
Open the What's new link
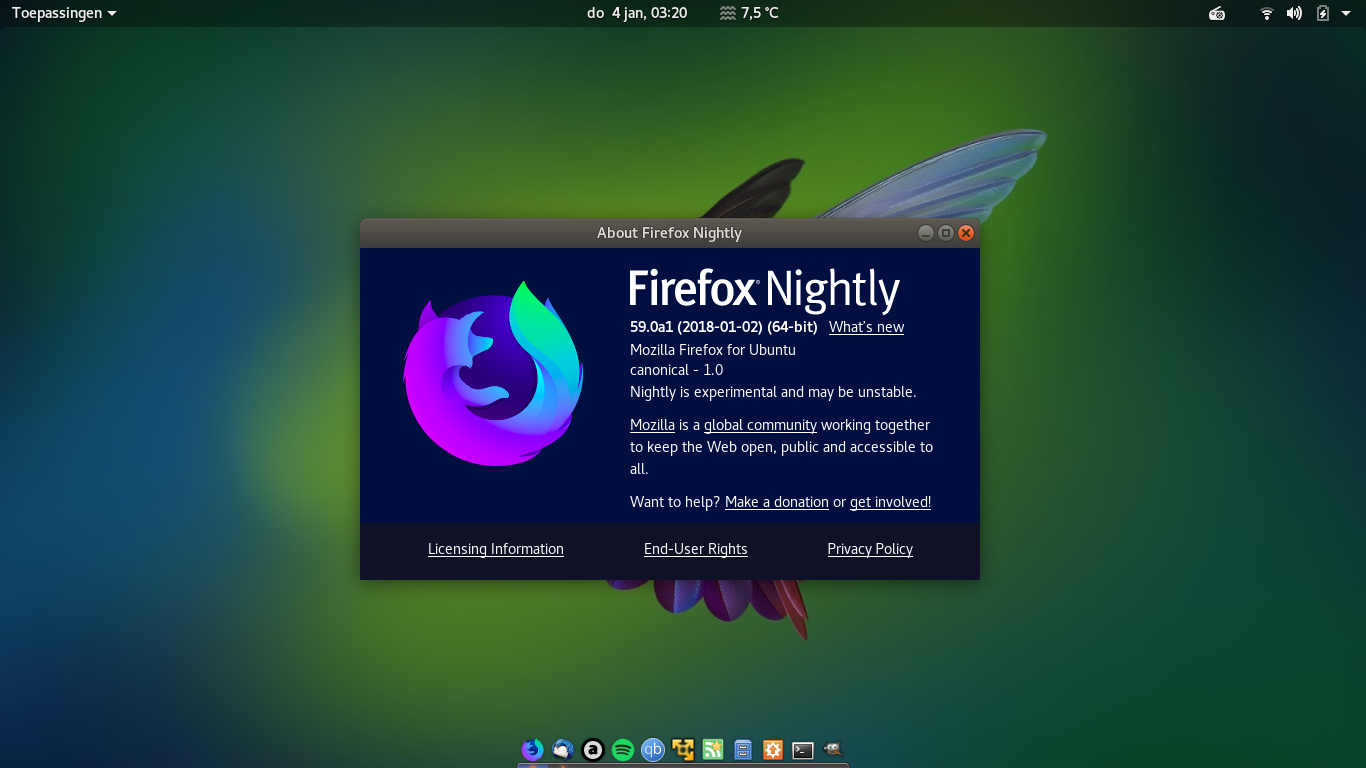click(x=866, y=327)
